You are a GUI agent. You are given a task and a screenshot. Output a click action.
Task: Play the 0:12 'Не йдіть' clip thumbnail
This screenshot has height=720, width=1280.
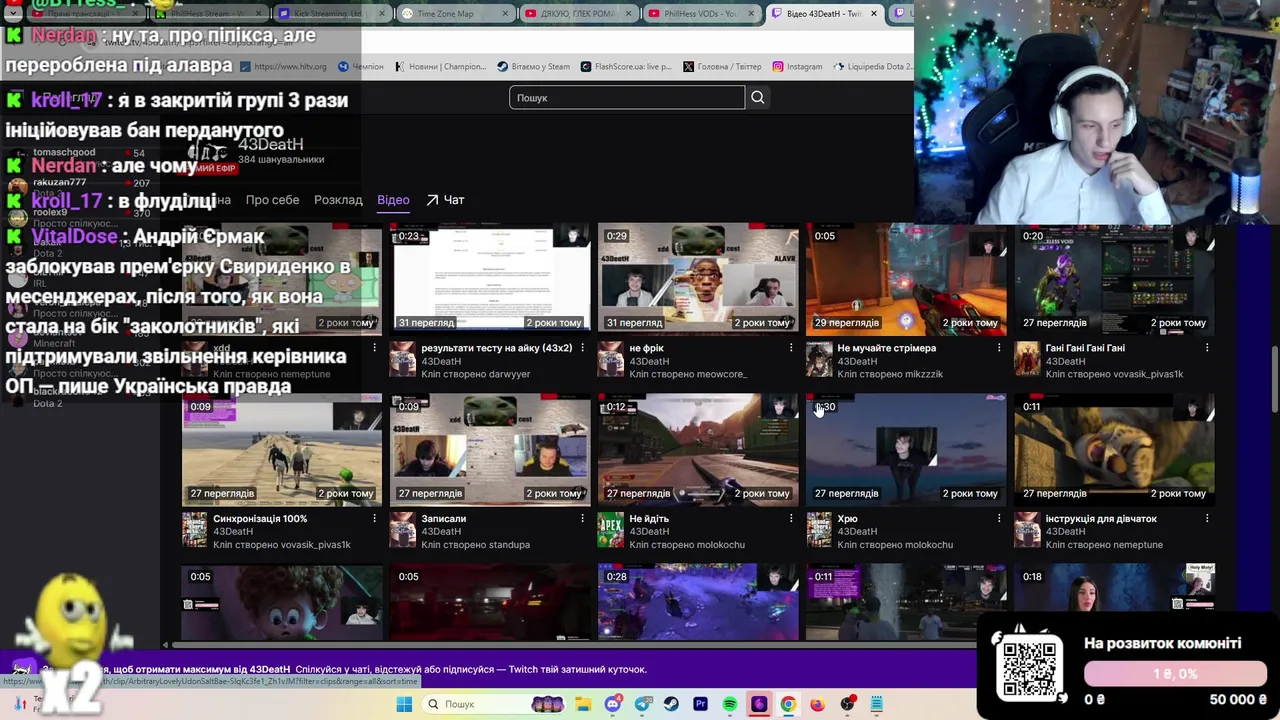click(698, 449)
